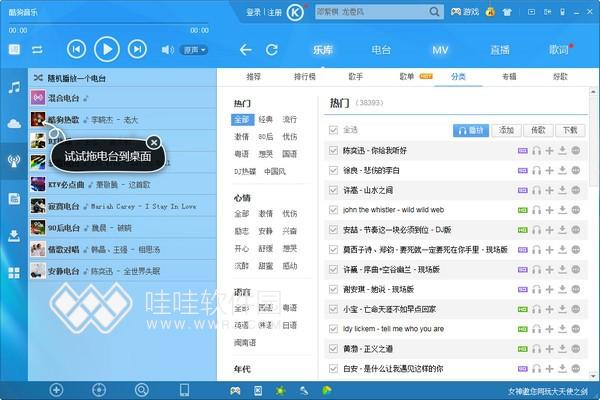Click the 添加 add button
Screen dimensions: 600x400
pos(506,131)
